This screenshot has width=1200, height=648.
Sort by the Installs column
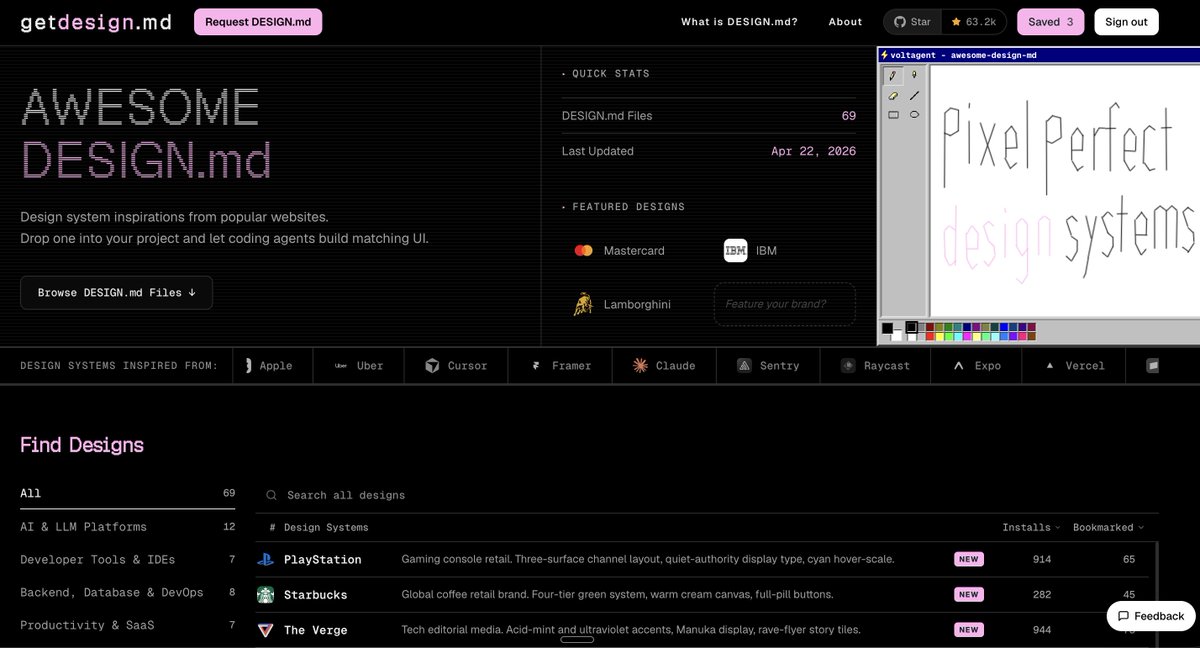point(1031,527)
